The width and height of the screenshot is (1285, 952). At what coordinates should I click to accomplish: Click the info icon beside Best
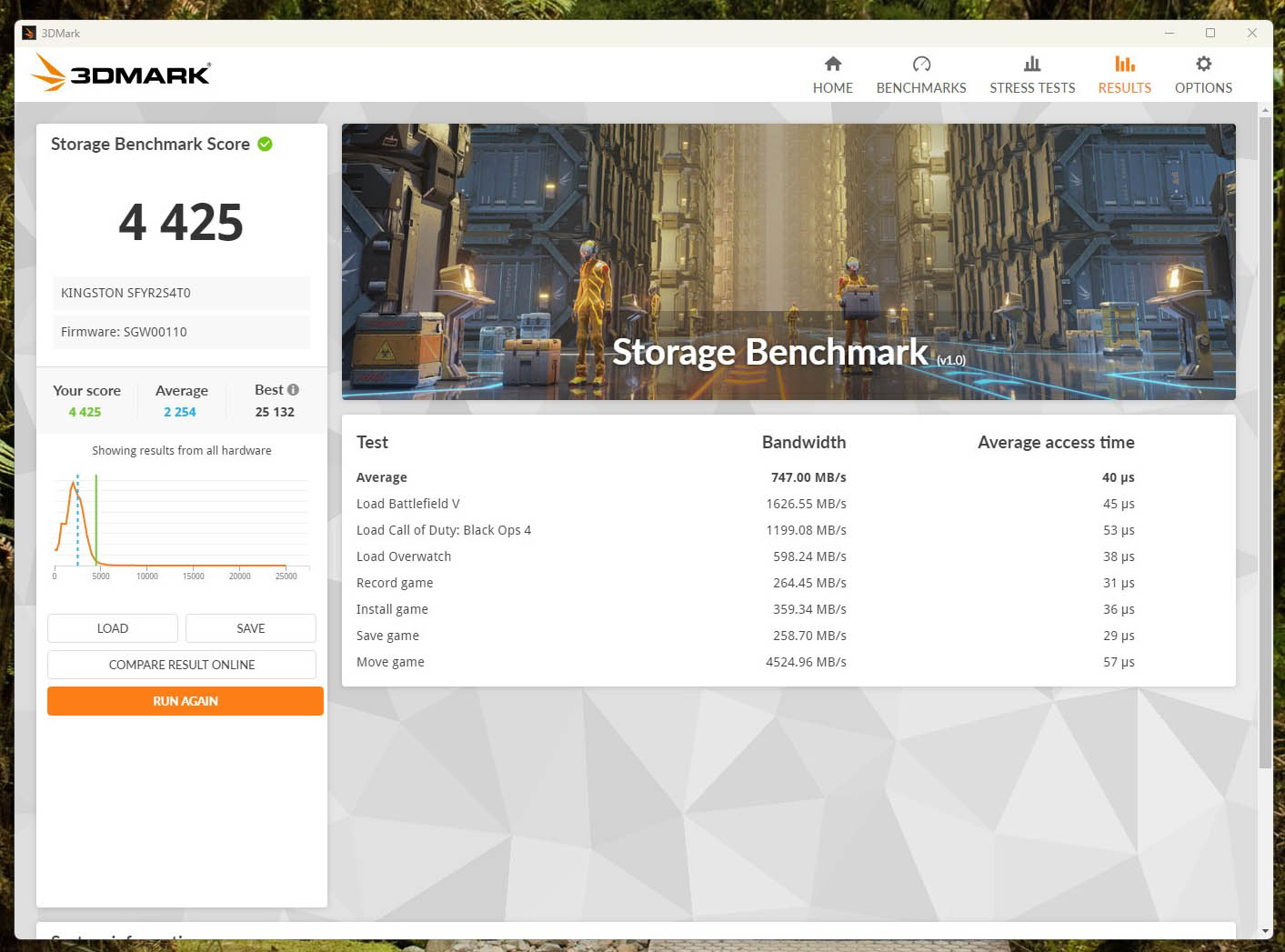293,389
